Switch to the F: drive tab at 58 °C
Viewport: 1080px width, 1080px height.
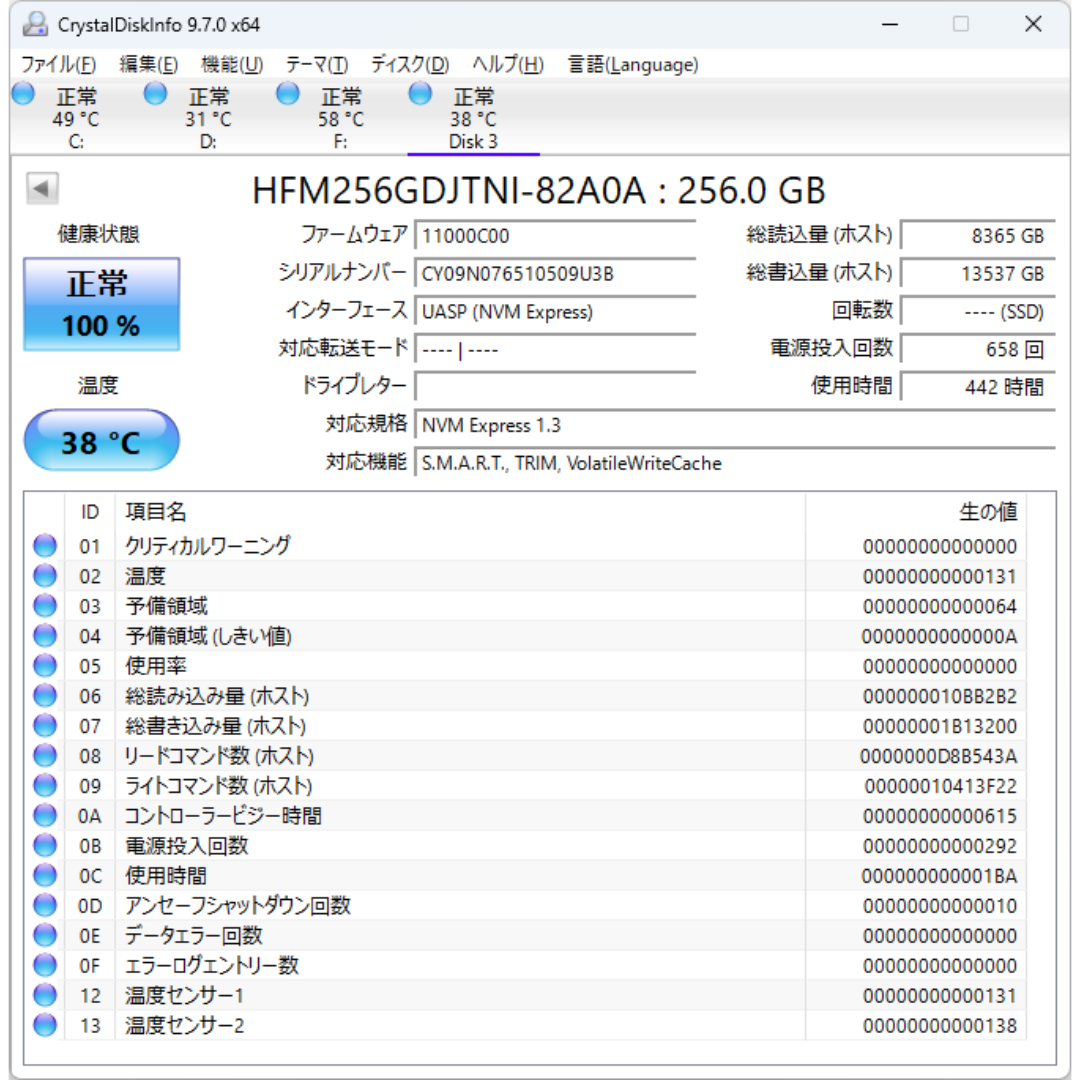pos(340,118)
